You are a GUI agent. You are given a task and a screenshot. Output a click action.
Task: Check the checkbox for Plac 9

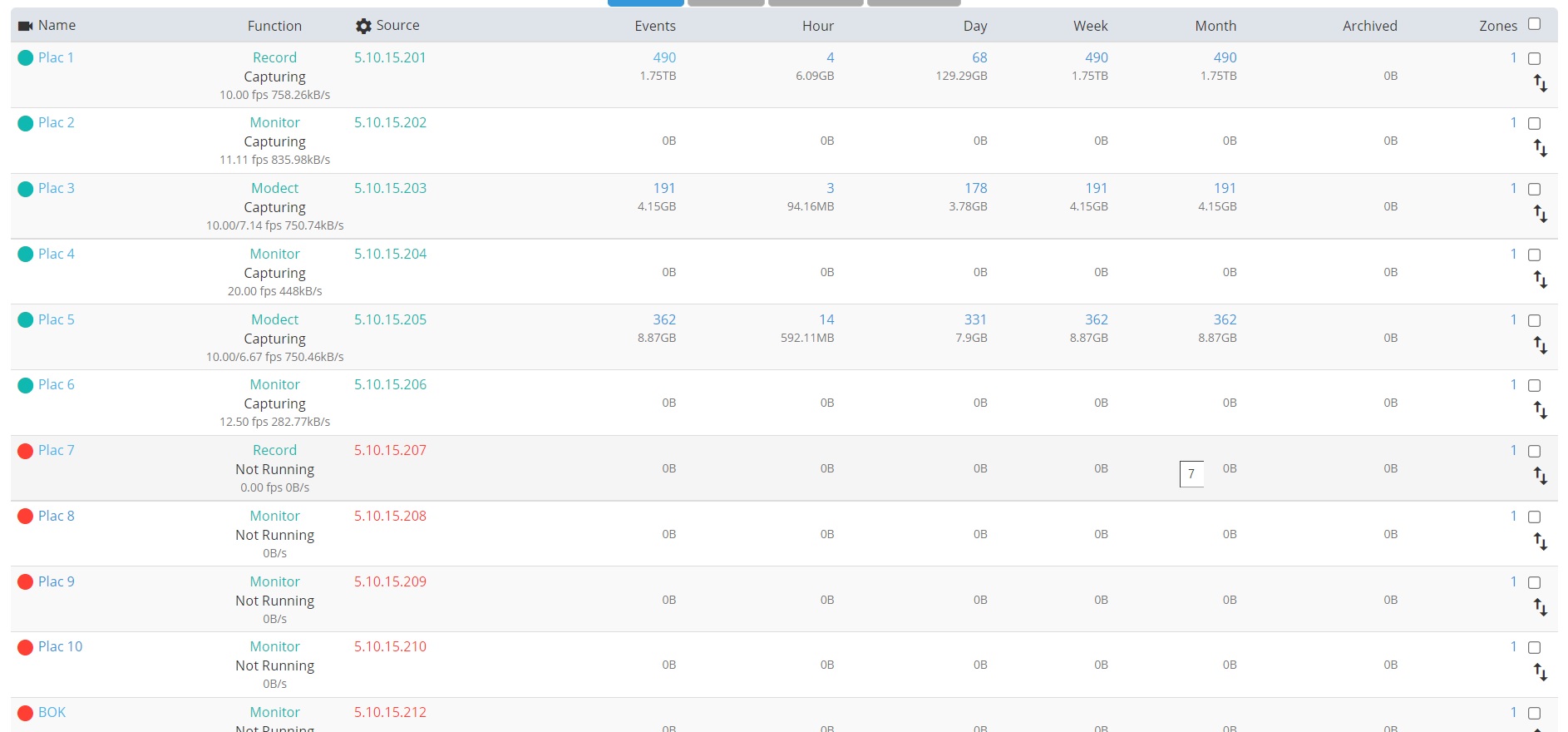pos(1535,583)
